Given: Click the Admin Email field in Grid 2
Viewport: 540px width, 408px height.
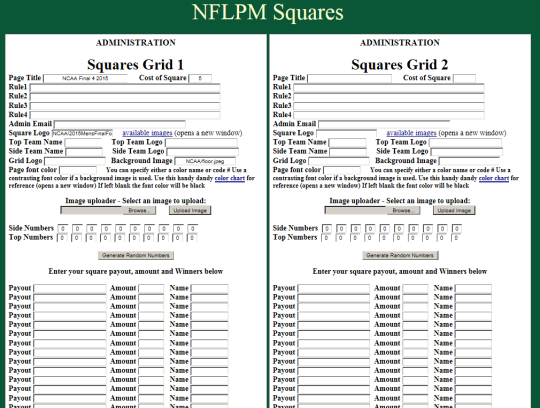Looking at the screenshot, I should coord(384,124).
